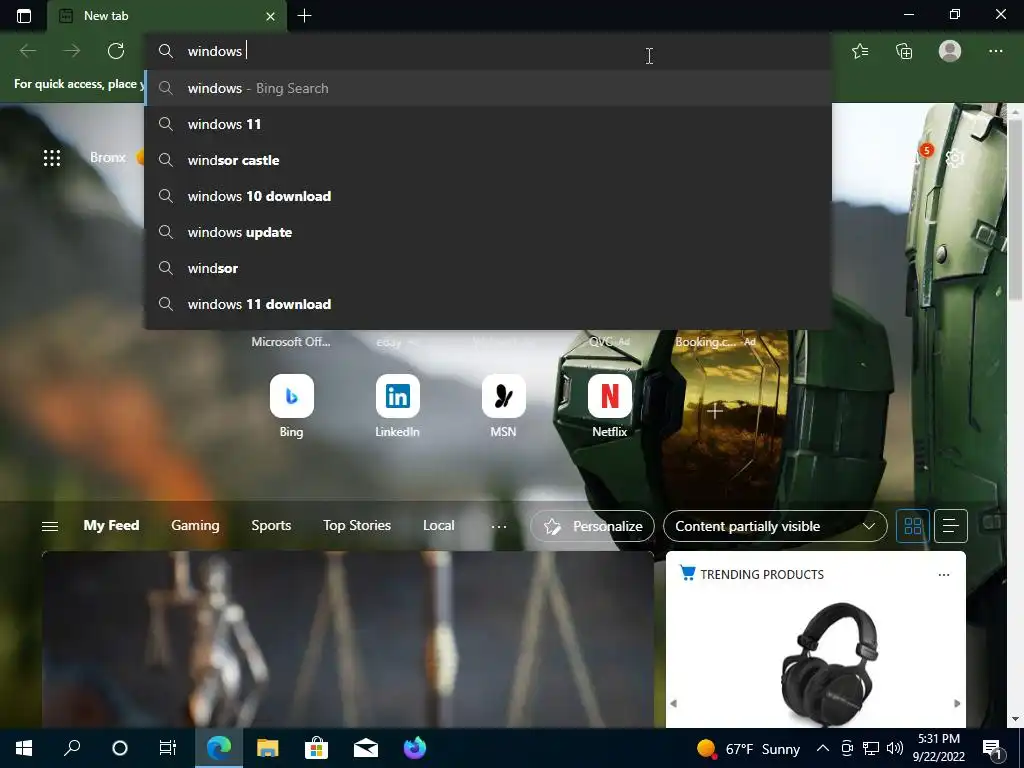Open the main feed news image
Image resolution: width=1024 pixels, height=768 pixels.
[x=347, y=639]
